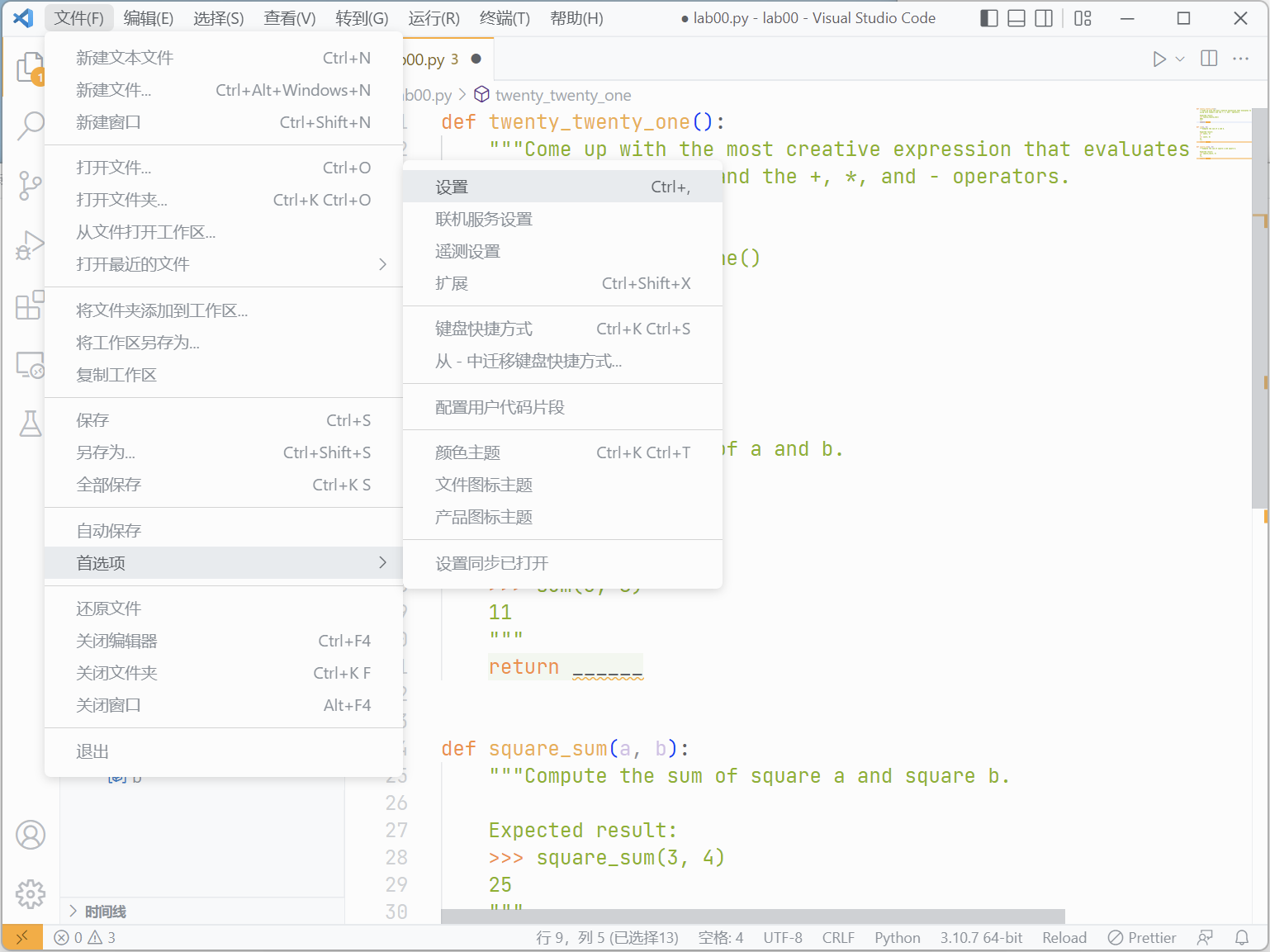Select 遥测设置 menu entry

562,251
